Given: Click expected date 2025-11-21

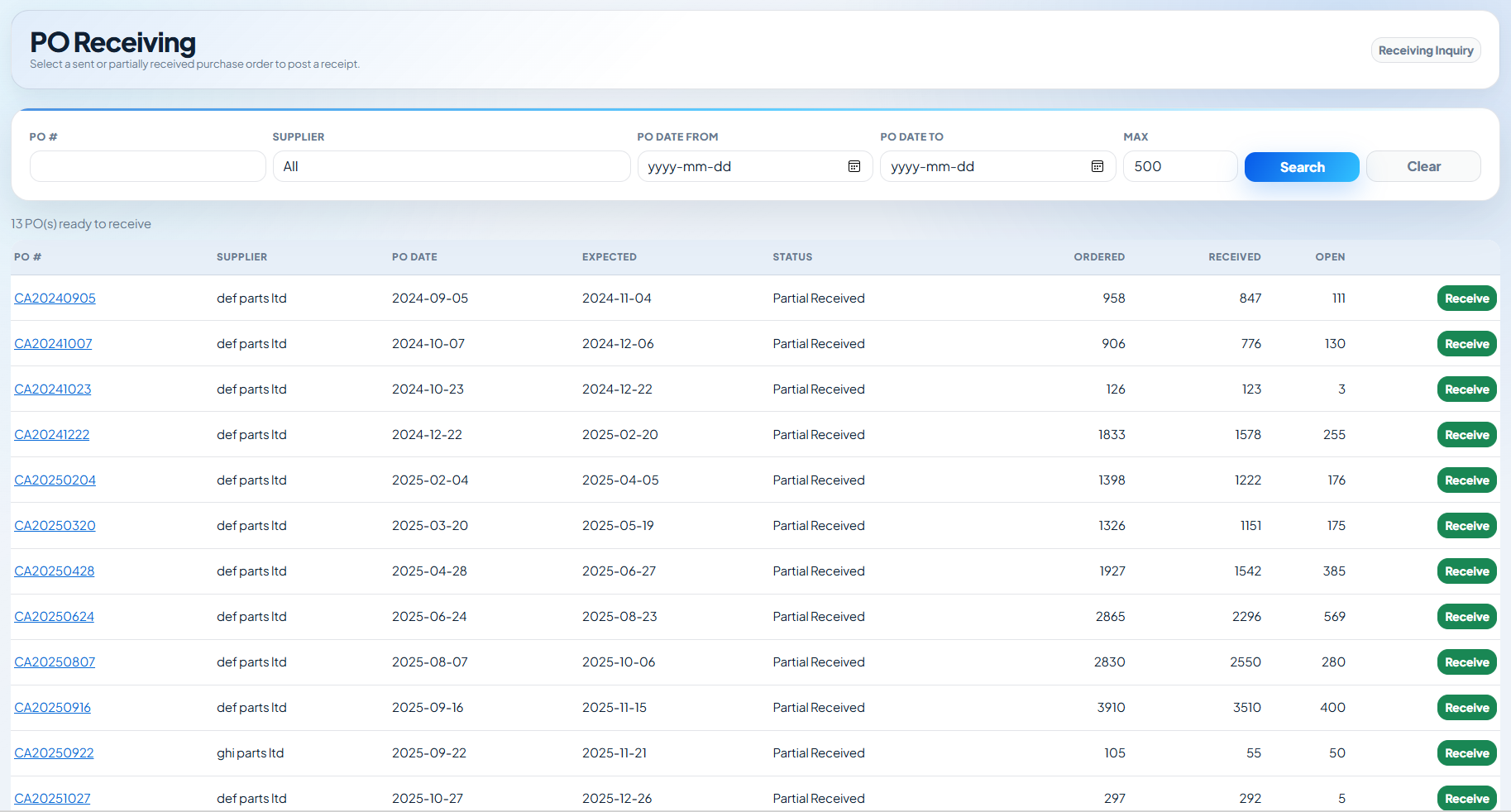Looking at the screenshot, I should pyautogui.click(x=614, y=753).
